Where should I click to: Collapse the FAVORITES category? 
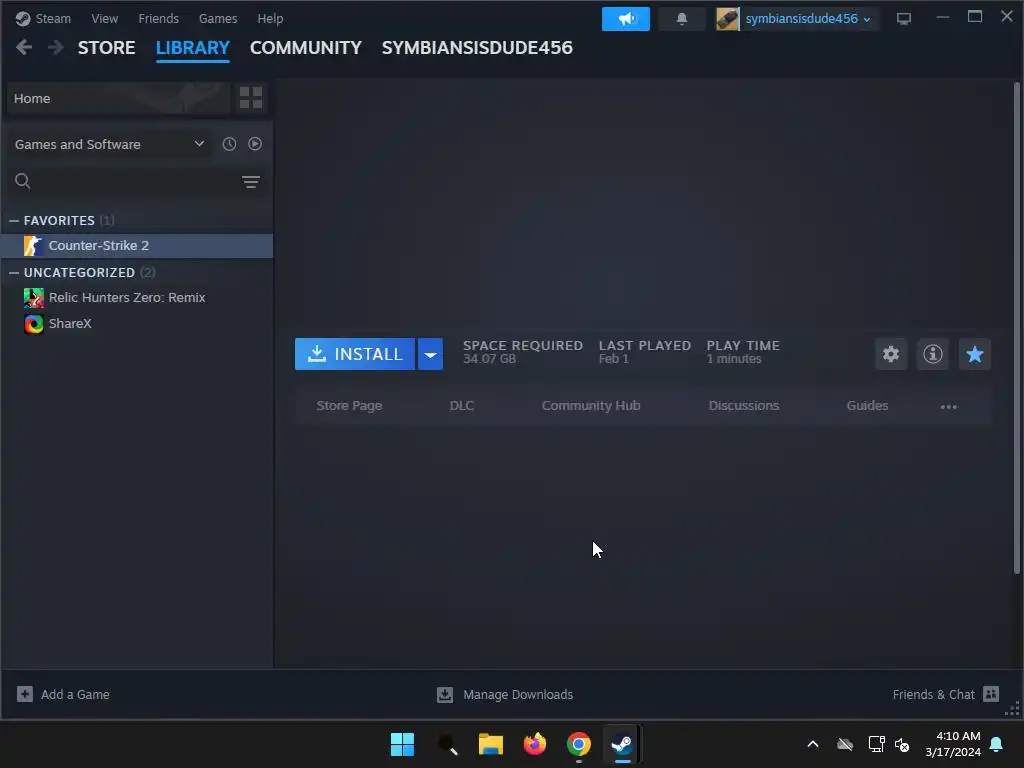click(14, 221)
